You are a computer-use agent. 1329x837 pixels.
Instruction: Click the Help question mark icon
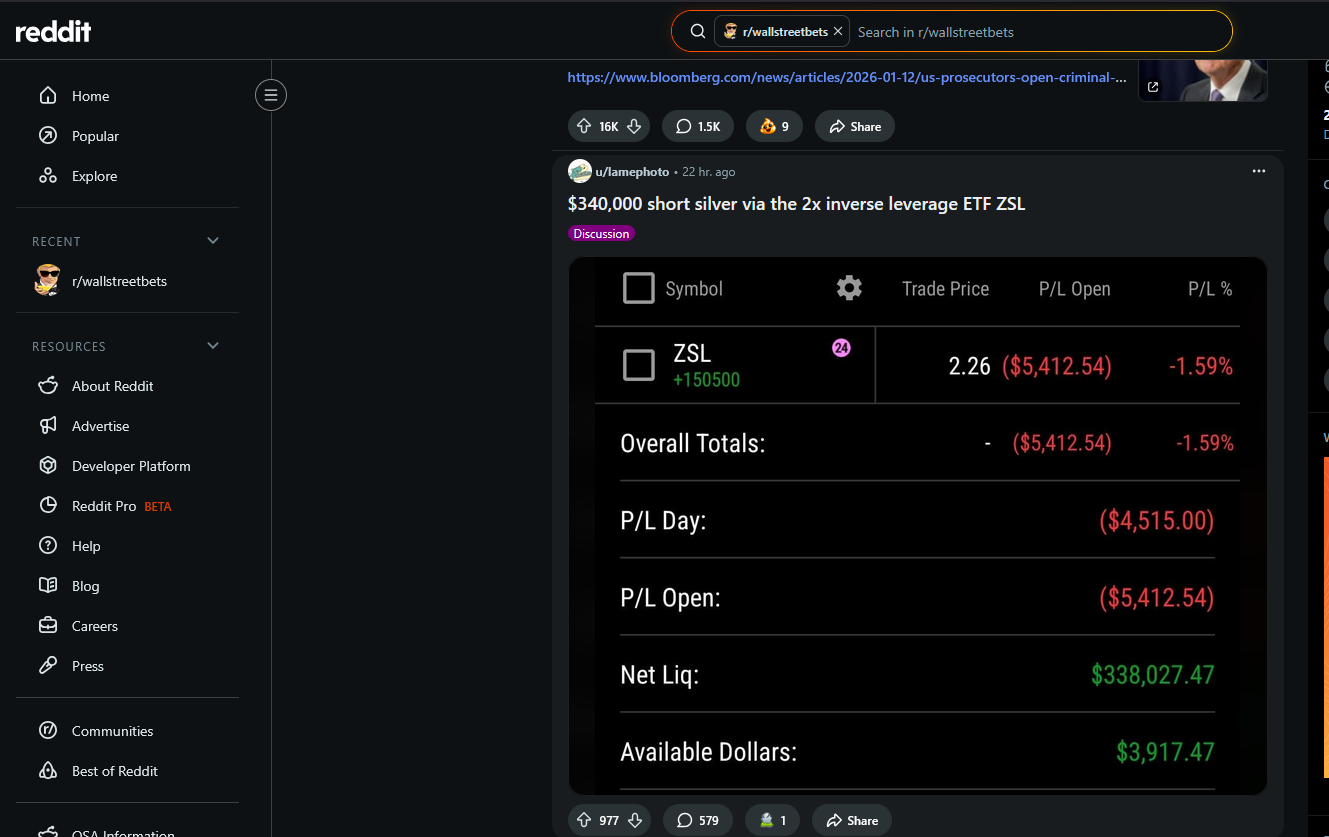47,546
